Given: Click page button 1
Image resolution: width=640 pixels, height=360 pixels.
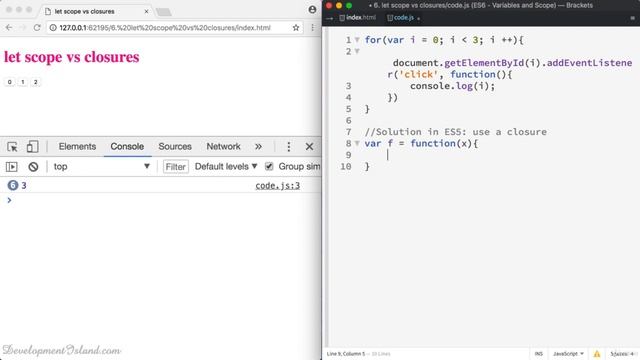Looking at the screenshot, I should [x=23, y=82].
